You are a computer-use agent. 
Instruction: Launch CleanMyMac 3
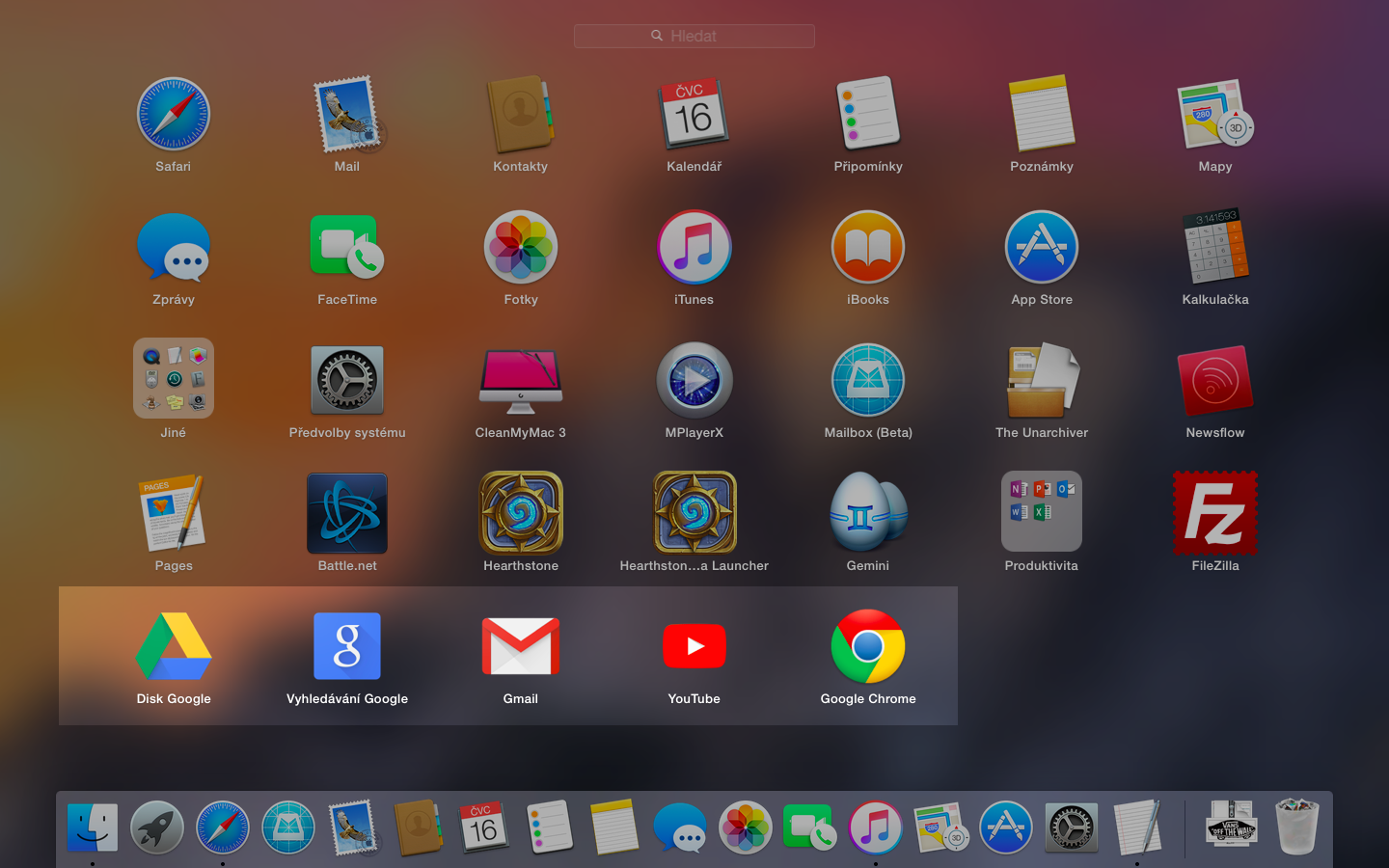click(x=521, y=380)
